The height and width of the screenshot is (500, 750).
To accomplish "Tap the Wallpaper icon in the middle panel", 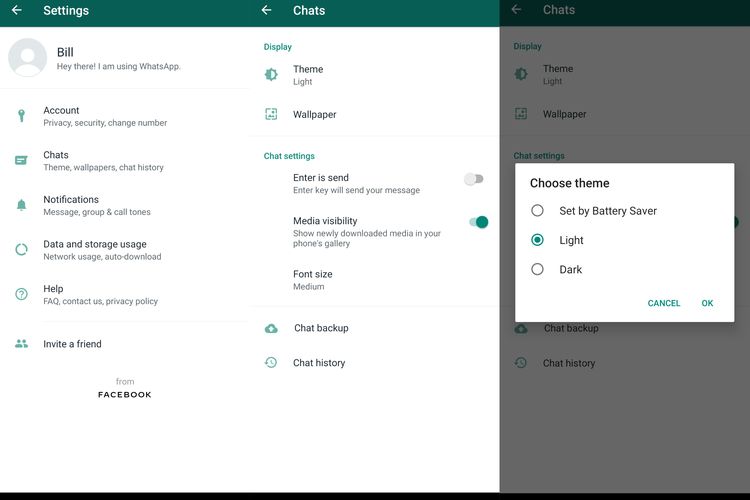I will [x=271, y=114].
